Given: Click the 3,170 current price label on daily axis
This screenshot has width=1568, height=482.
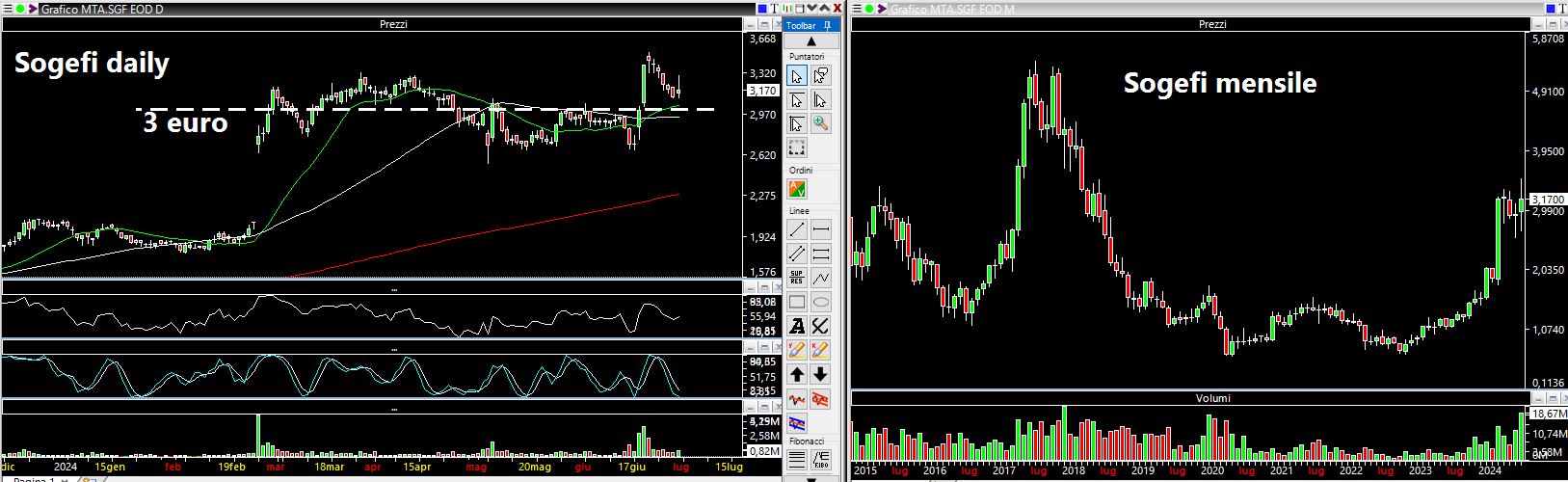Looking at the screenshot, I should point(762,91).
